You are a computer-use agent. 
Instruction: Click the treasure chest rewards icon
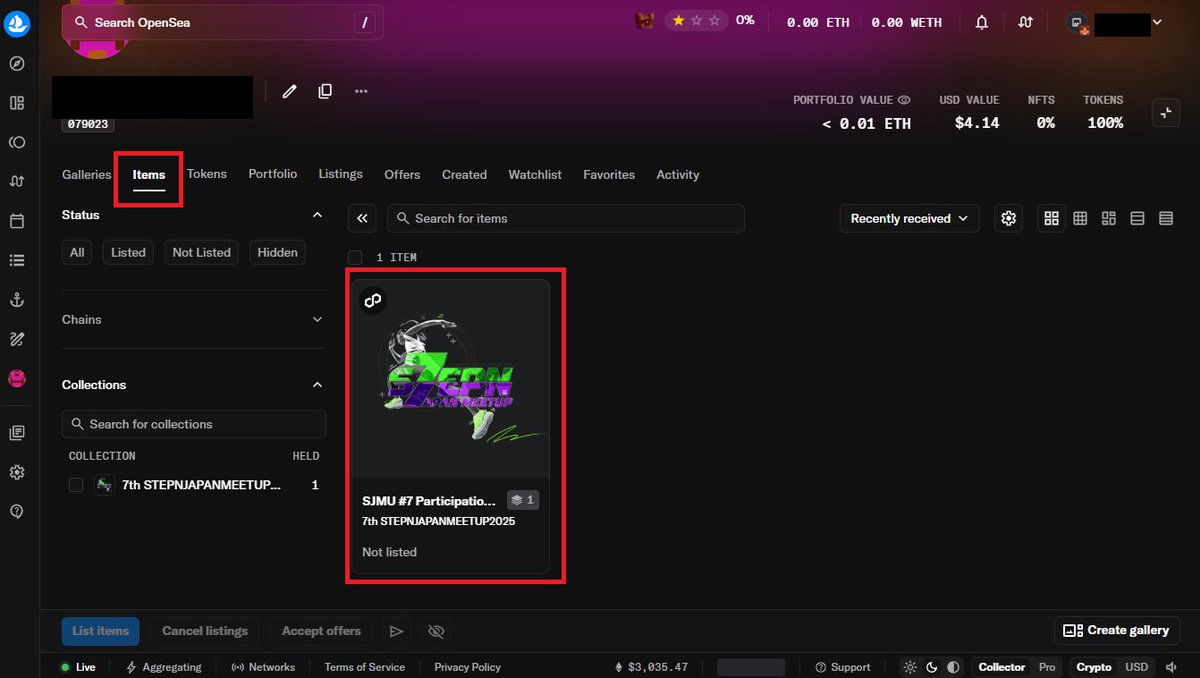pos(645,21)
